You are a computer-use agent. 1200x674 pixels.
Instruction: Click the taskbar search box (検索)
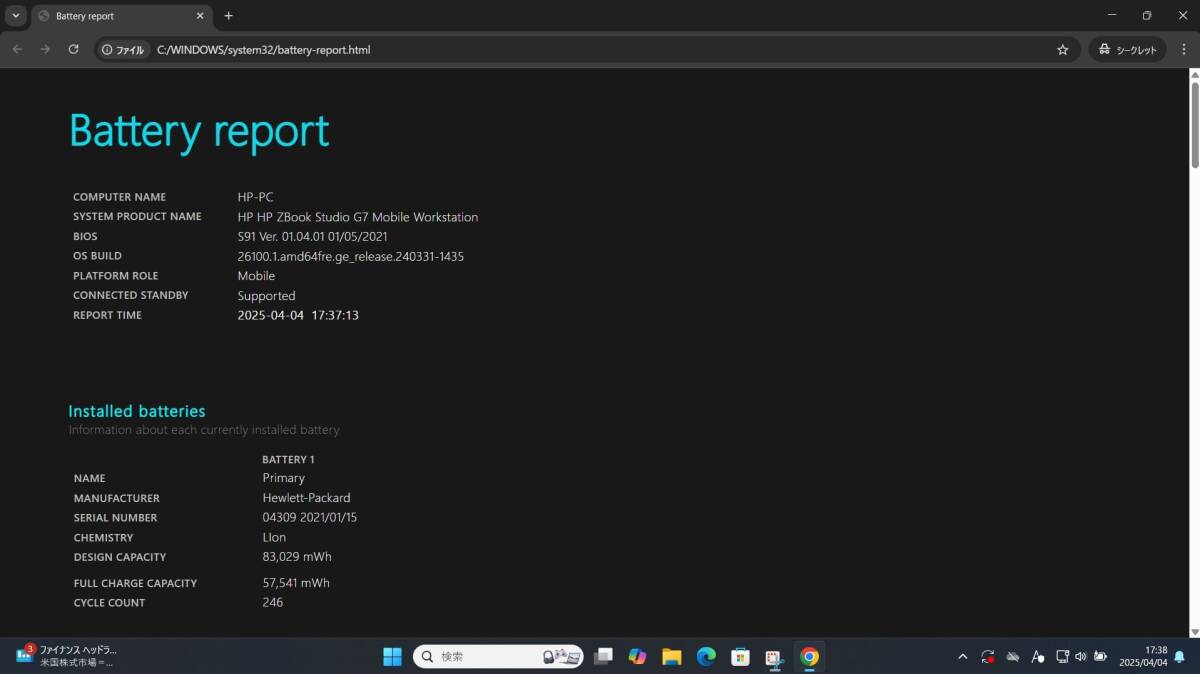point(499,657)
